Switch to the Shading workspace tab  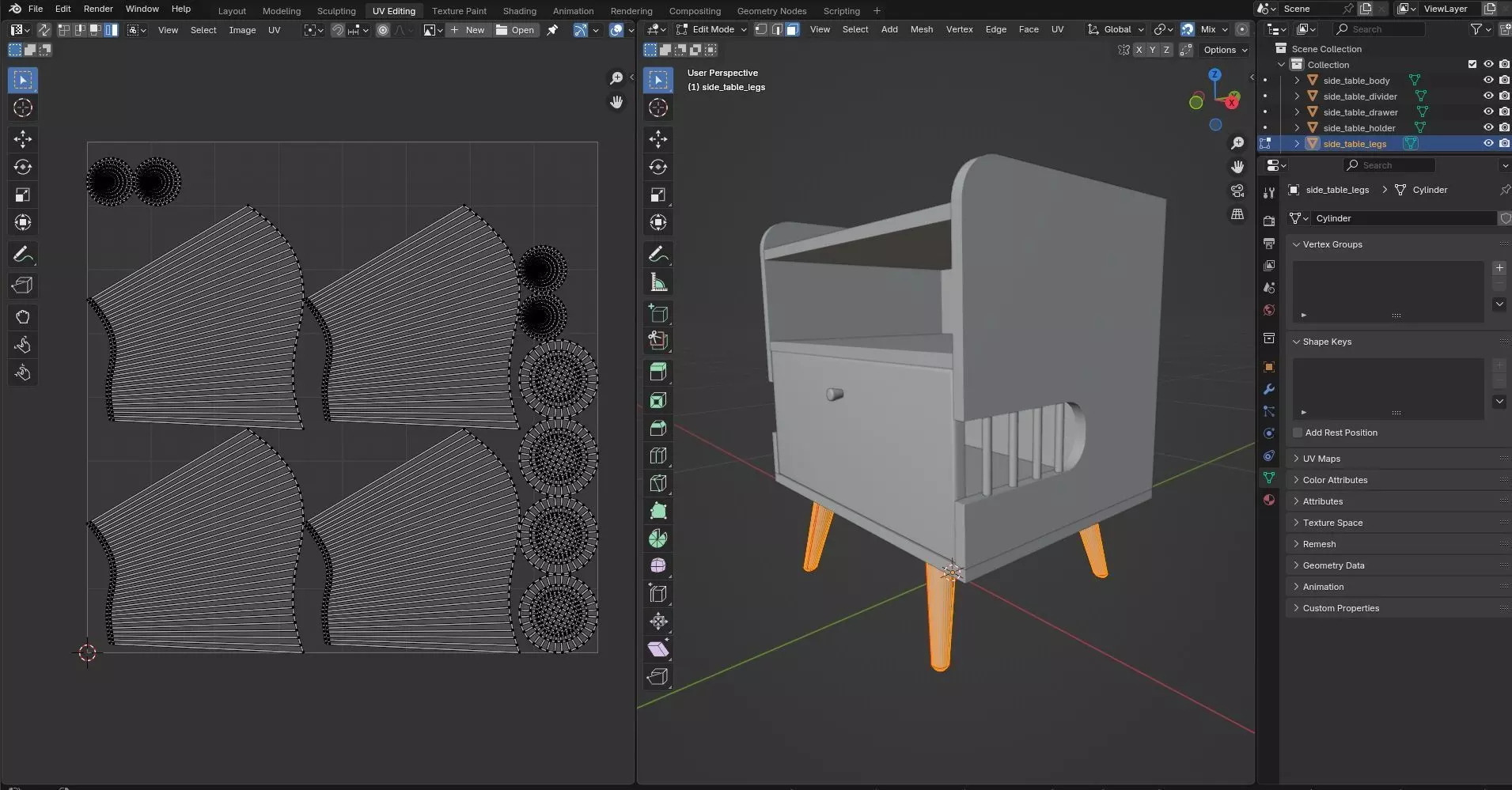click(519, 11)
